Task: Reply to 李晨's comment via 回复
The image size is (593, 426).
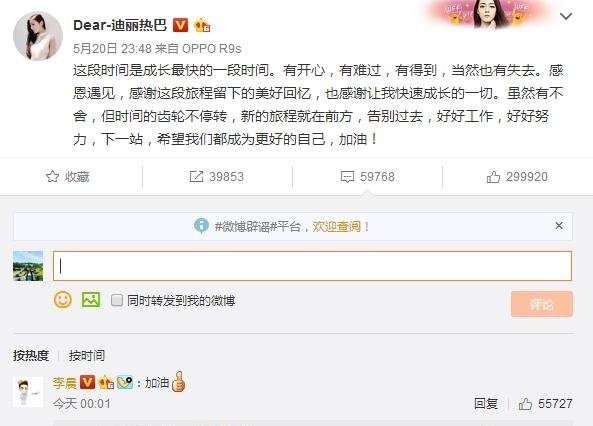Action: [x=486, y=404]
